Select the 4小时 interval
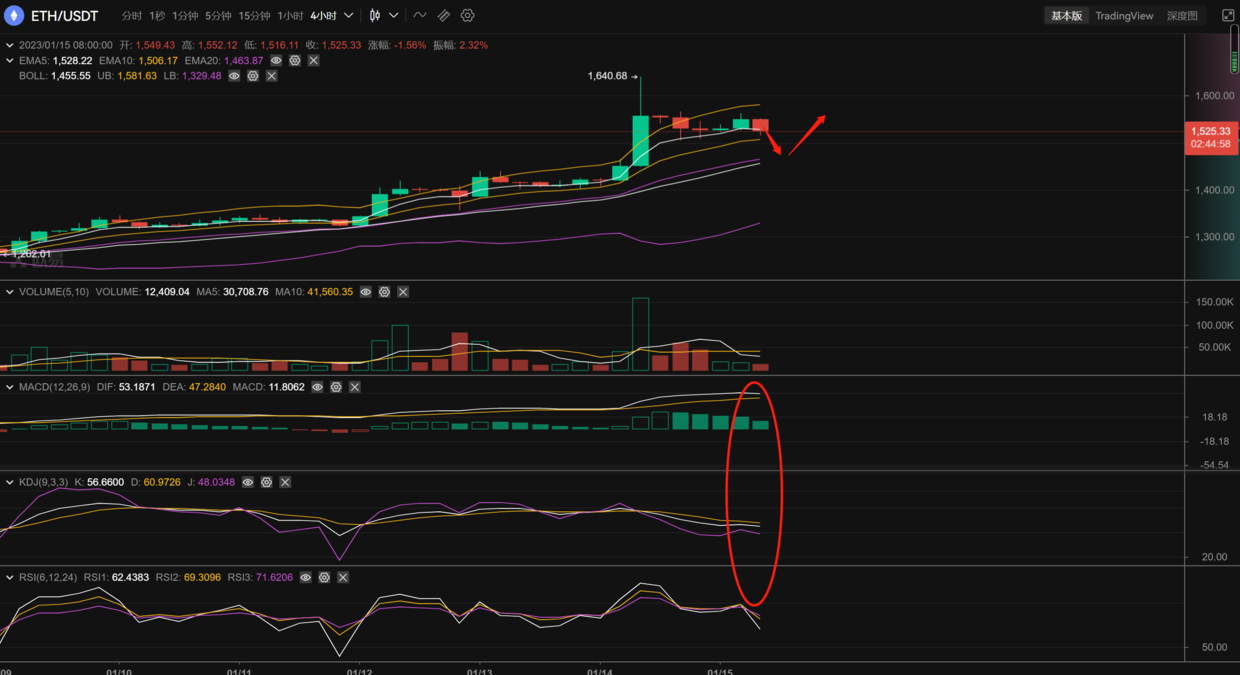This screenshot has width=1240, height=675. [323, 16]
